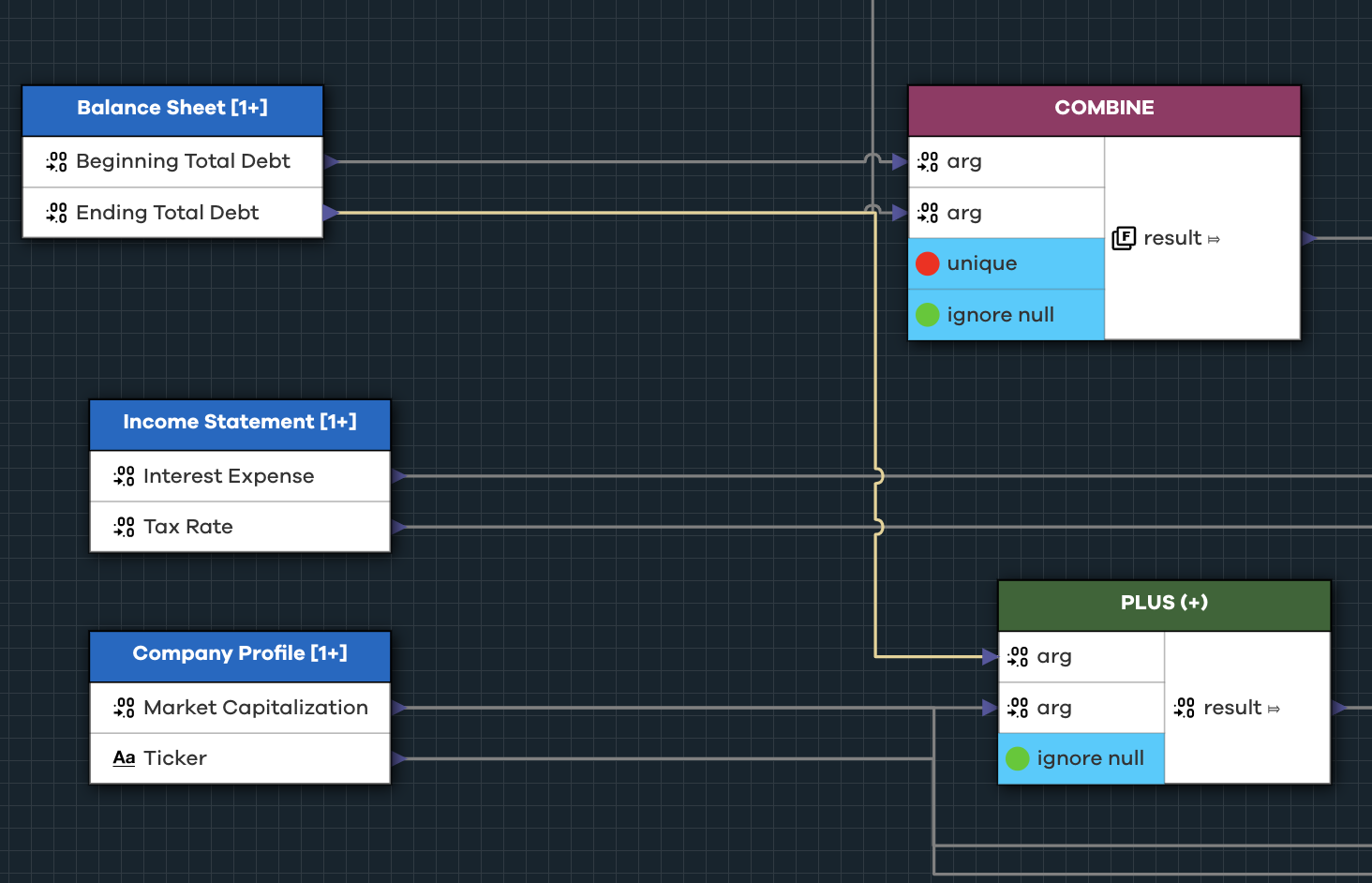Click the text type icon beside Ticker
1372x883 pixels.
(124, 758)
